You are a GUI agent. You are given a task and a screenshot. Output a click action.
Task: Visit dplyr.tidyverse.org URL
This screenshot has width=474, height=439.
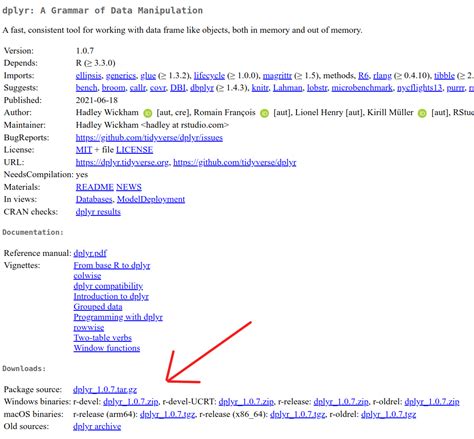point(122,162)
